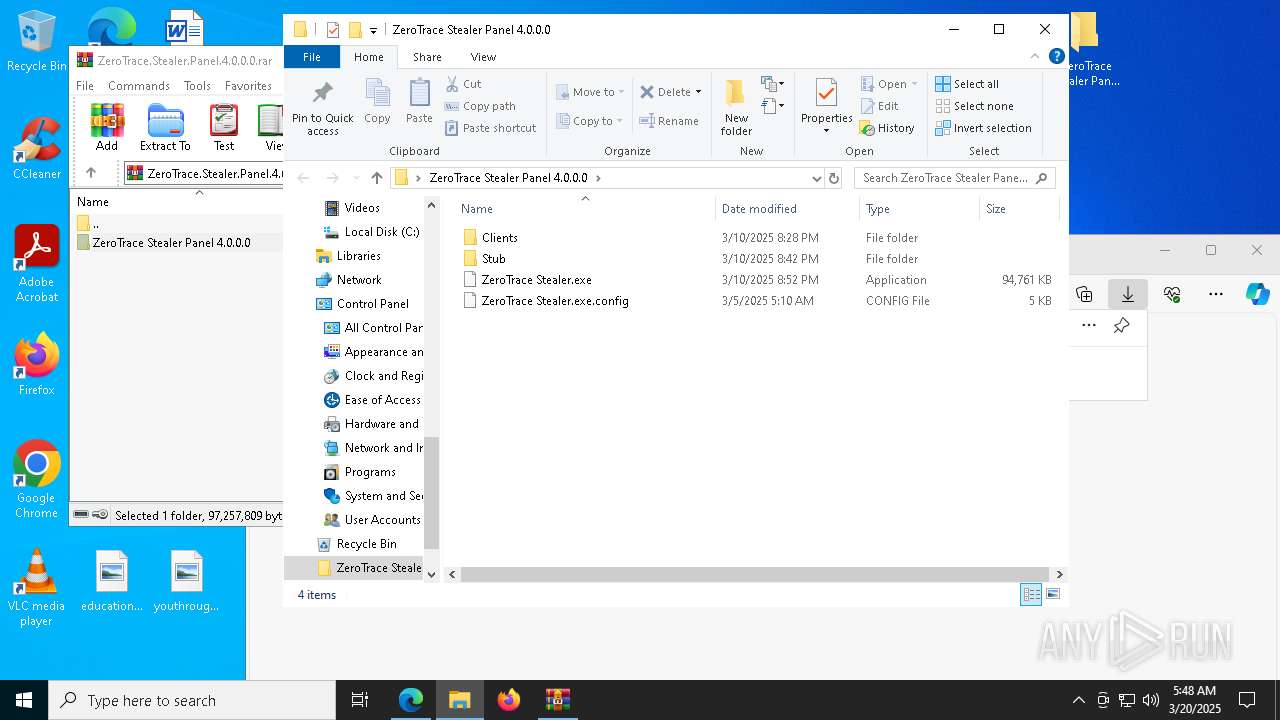Image resolution: width=1280 pixels, height=720 pixels.
Task: Open Quick Access Toolbar customize dropdown
Action: 373,30
